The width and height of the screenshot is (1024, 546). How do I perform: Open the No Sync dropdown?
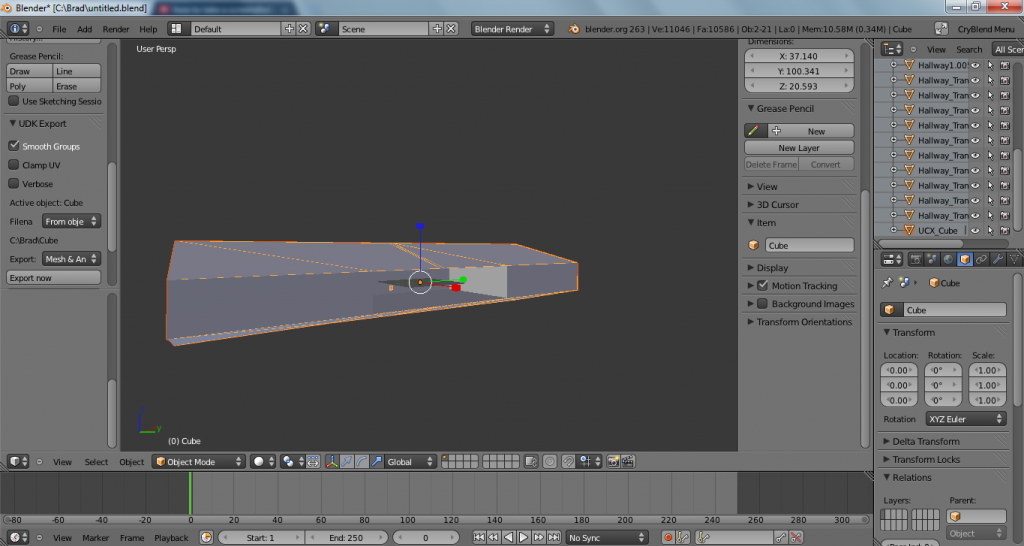coord(607,538)
